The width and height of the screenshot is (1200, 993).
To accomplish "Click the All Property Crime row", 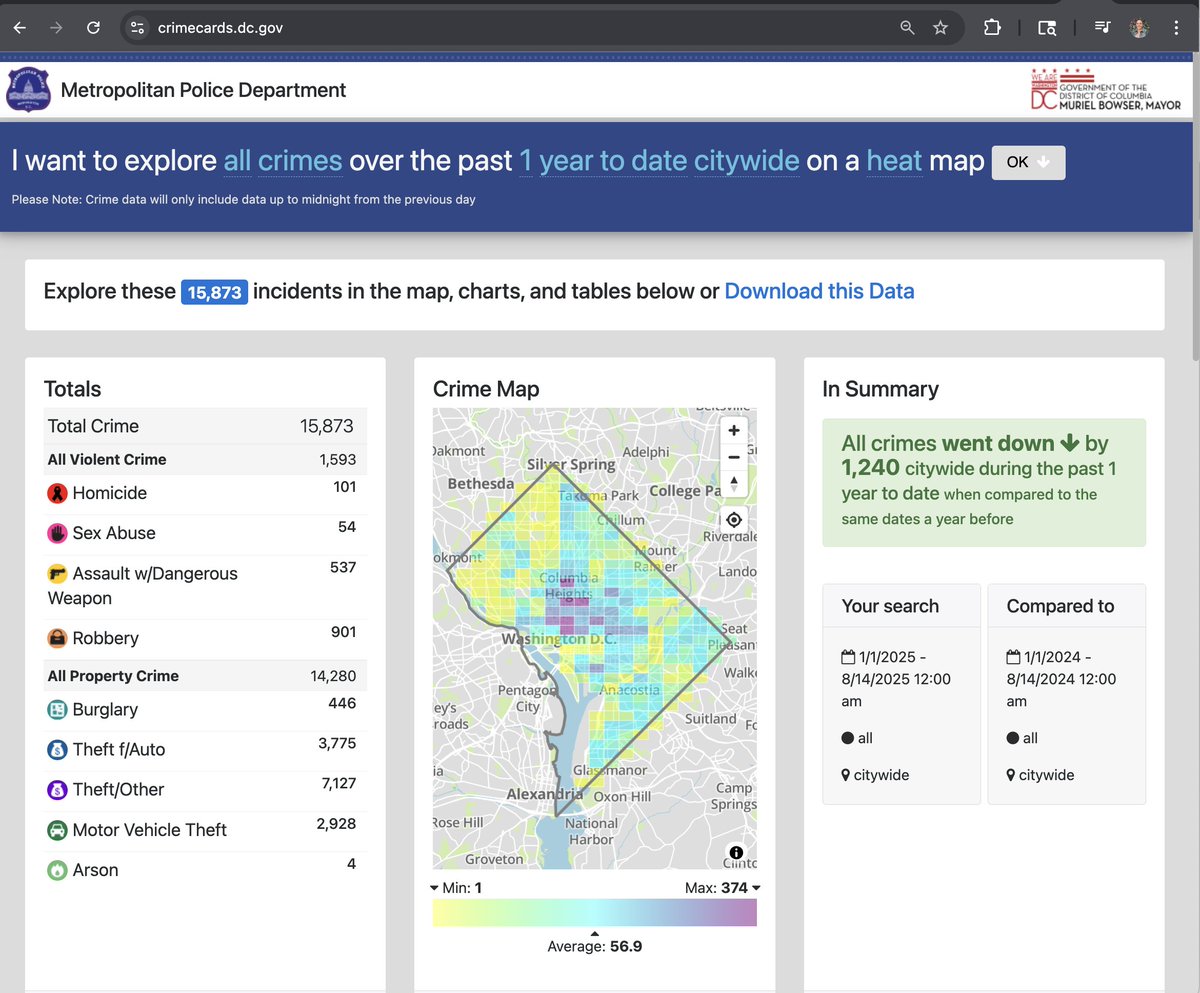I will point(205,676).
